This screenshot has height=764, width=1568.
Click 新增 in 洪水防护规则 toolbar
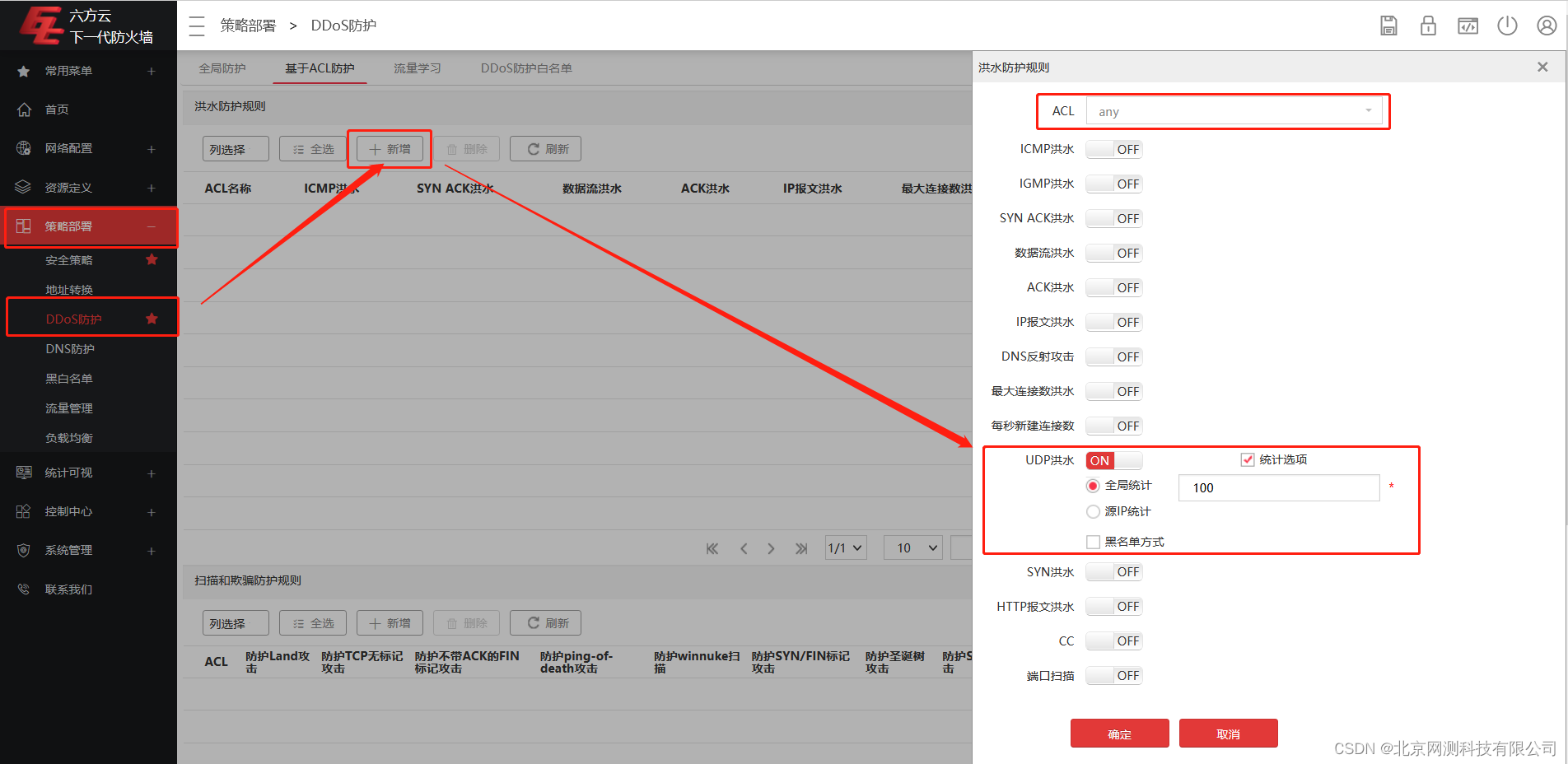pyautogui.click(x=390, y=149)
